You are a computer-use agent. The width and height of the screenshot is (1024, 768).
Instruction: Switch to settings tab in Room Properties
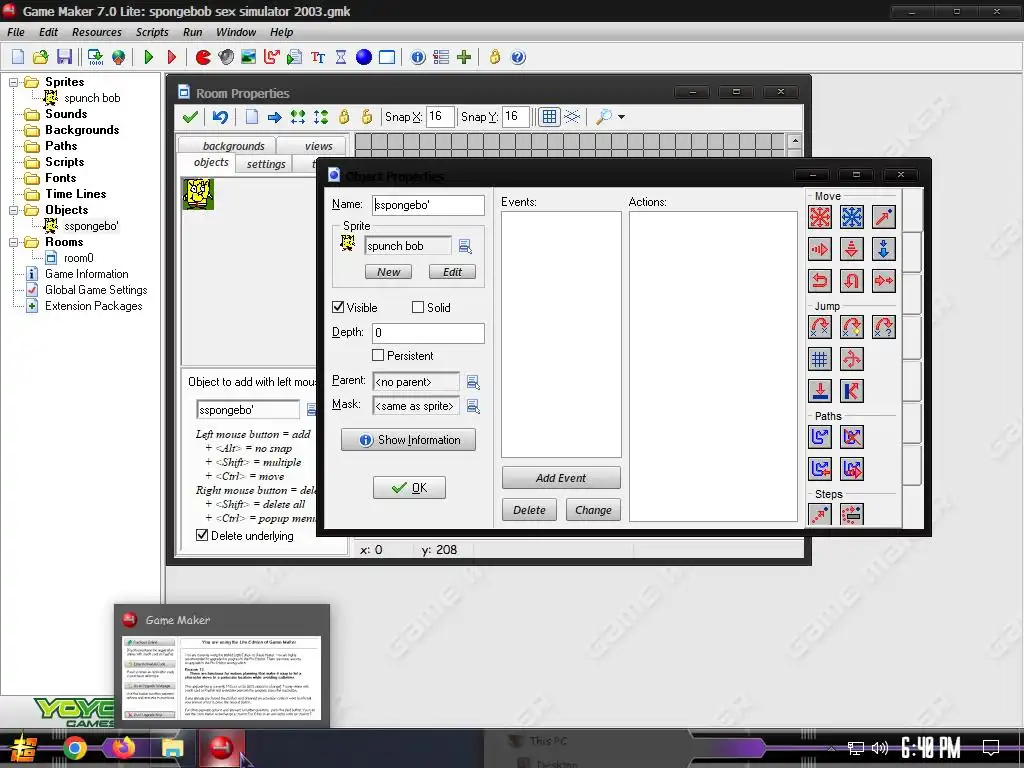tap(264, 164)
